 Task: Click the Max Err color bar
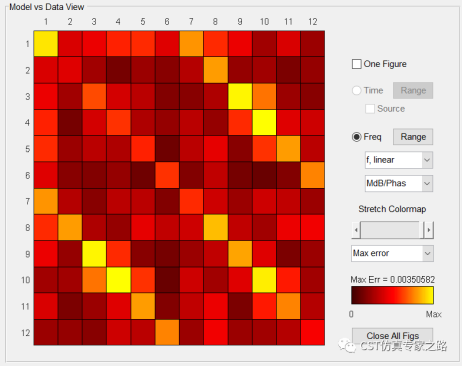(392, 295)
